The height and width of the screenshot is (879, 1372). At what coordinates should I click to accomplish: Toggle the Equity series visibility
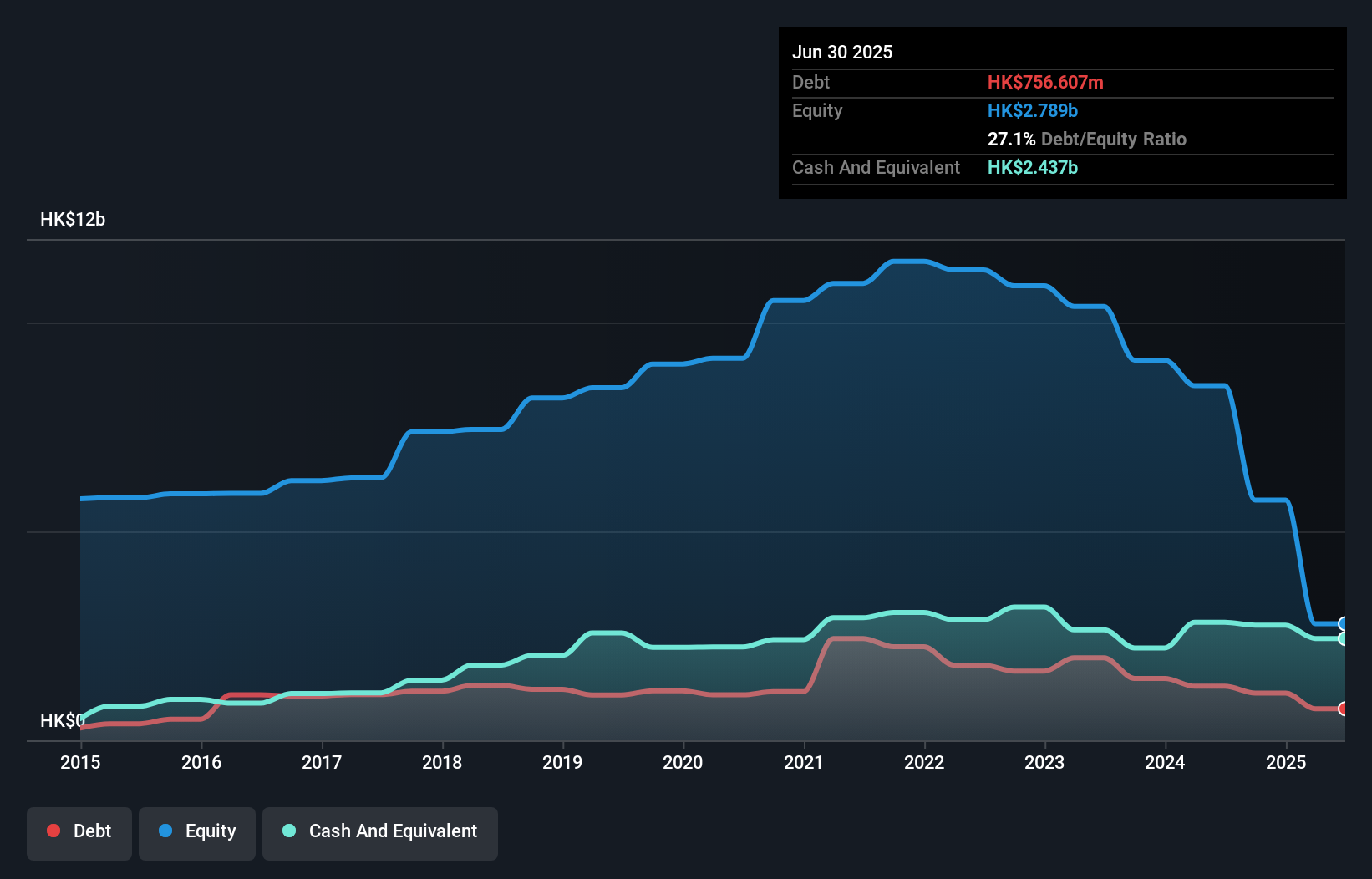point(196,831)
